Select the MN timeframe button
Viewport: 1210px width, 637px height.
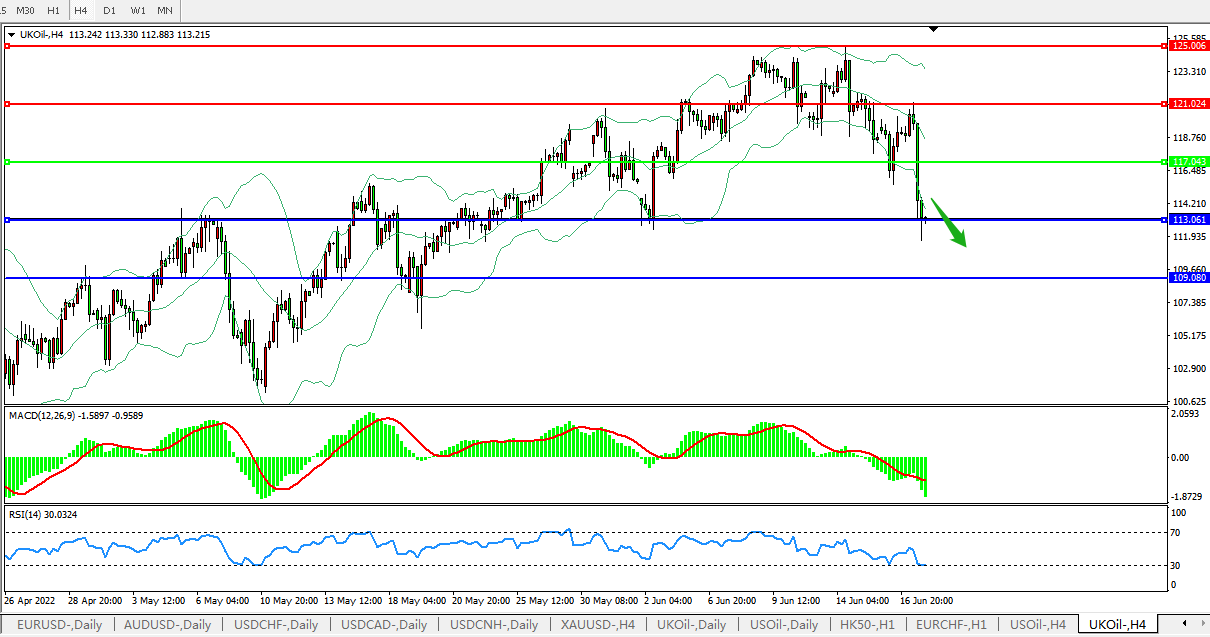[165, 10]
